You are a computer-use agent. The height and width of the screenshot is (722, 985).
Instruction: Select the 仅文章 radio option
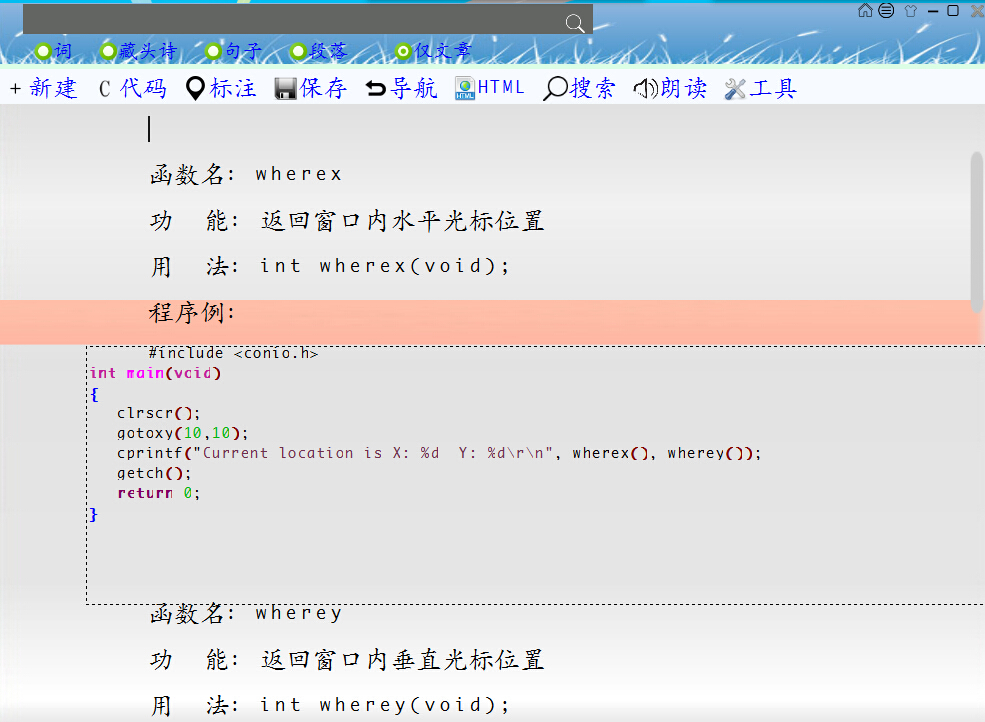(x=403, y=51)
